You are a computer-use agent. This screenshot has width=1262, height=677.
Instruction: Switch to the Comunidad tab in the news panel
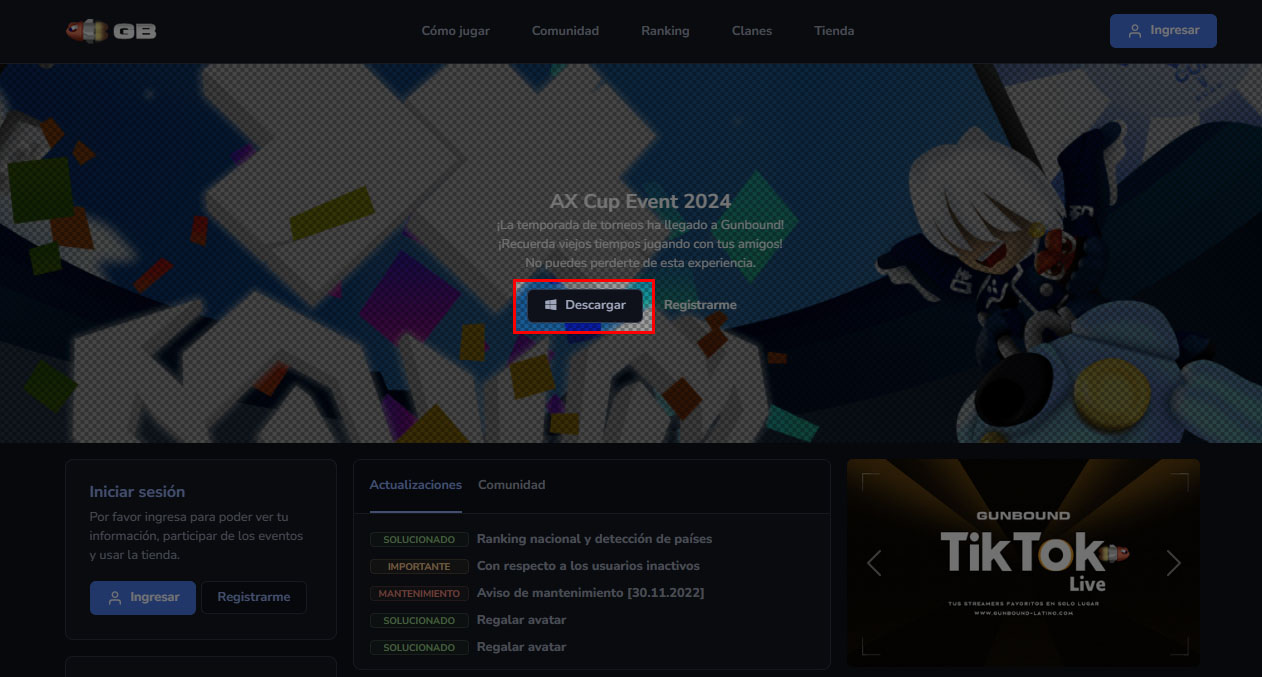(512, 485)
